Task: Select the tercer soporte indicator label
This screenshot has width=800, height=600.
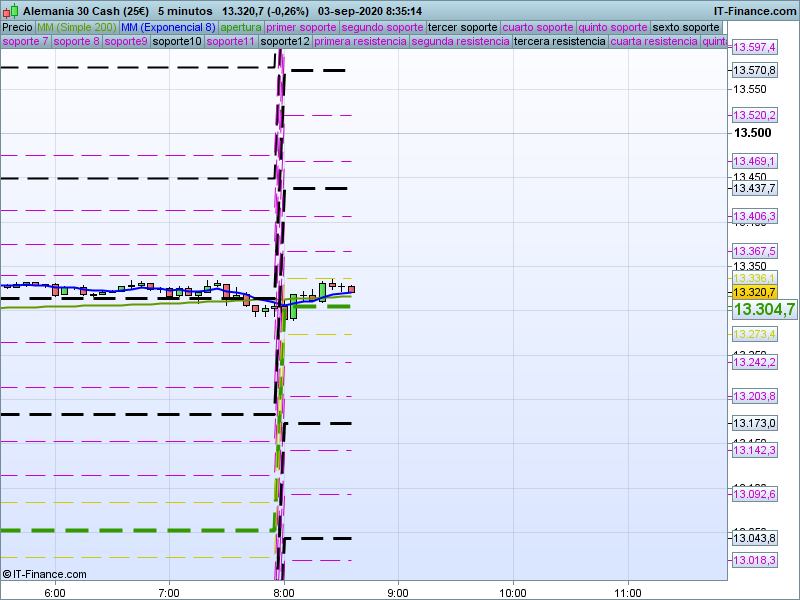Action: [462, 27]
